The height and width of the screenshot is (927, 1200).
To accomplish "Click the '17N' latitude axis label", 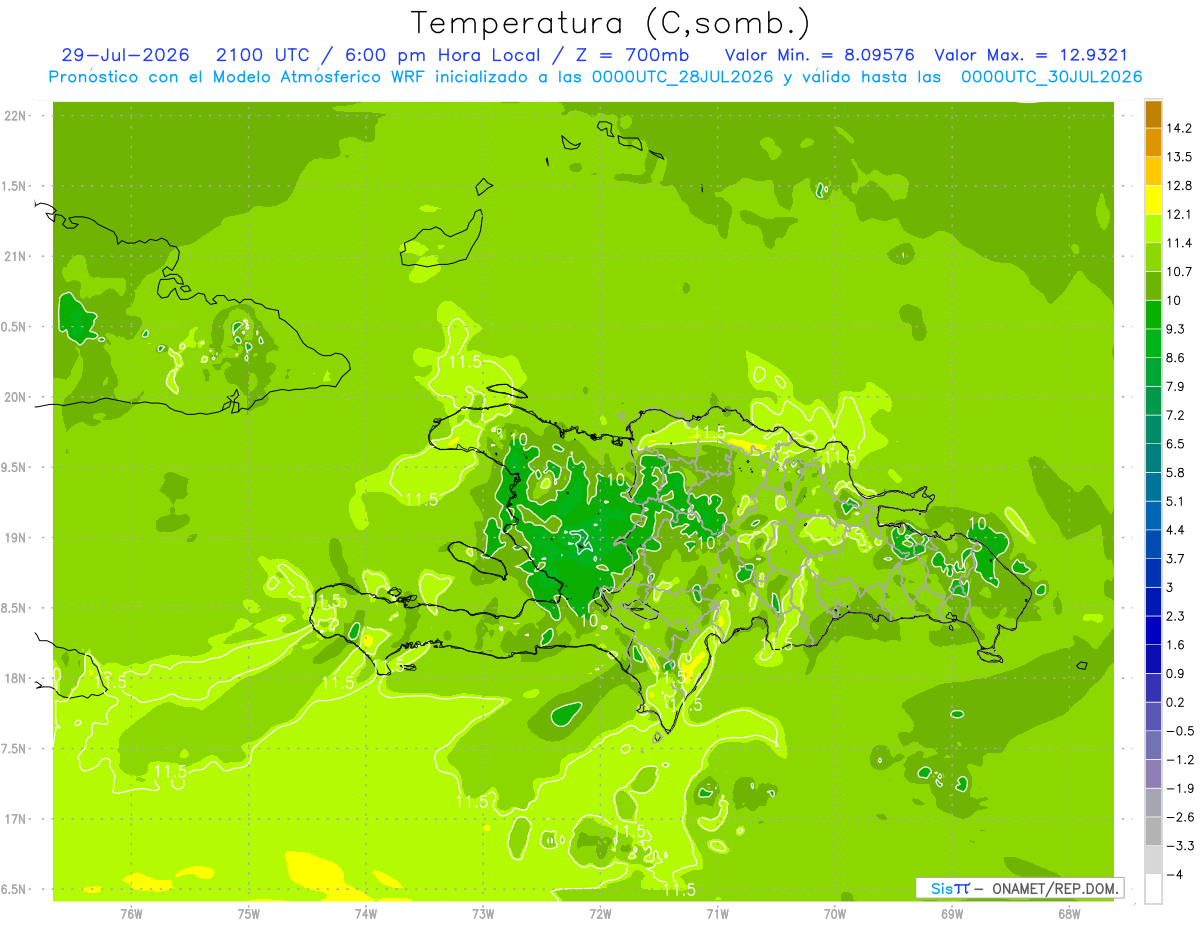I will click(x=16, y=820).
